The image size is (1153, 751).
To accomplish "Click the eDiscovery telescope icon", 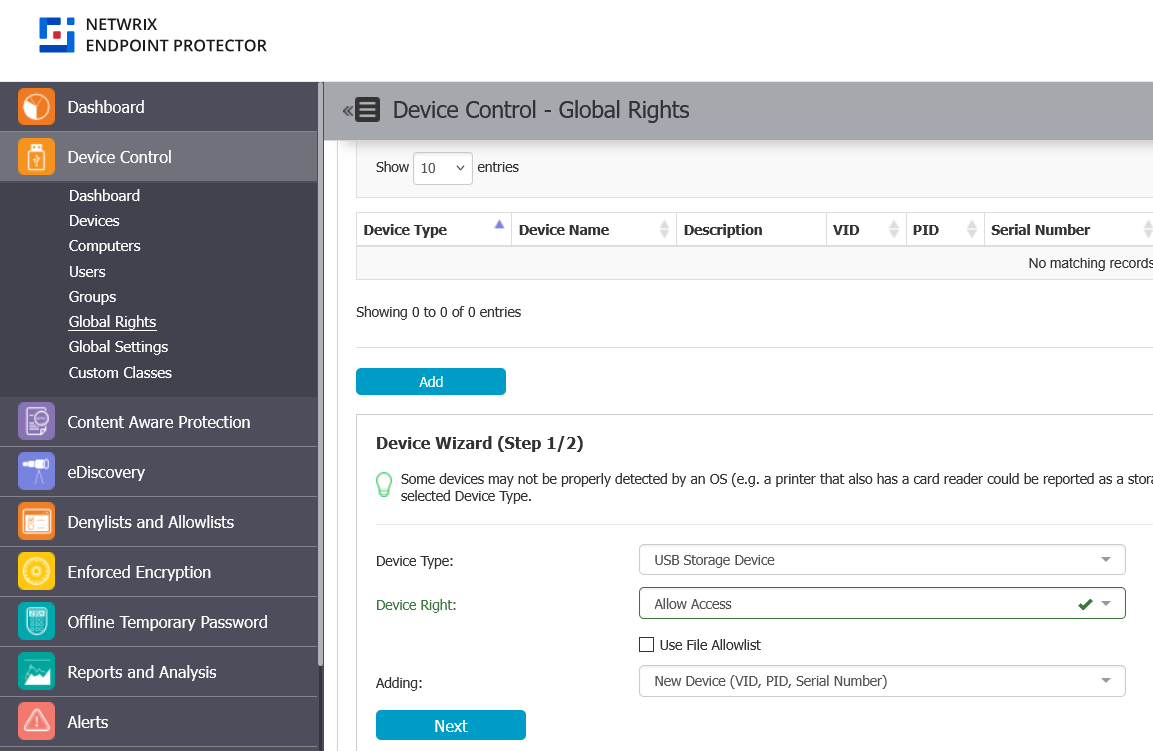I will coord(36,471).
